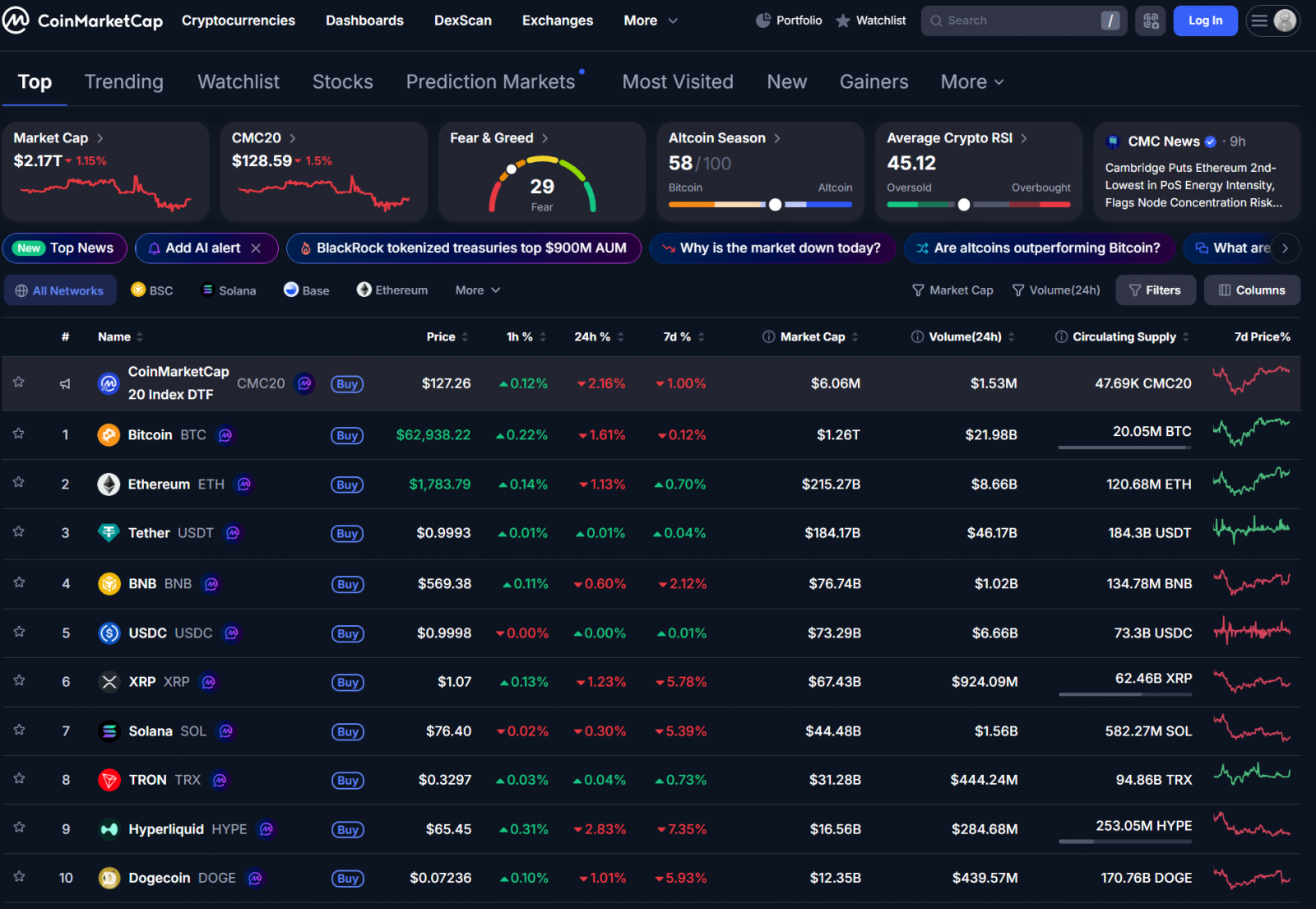Click the XRP coin logo
Image resolution: width=1316 pixels, height=909 pixels.
(x=109, y=682)
